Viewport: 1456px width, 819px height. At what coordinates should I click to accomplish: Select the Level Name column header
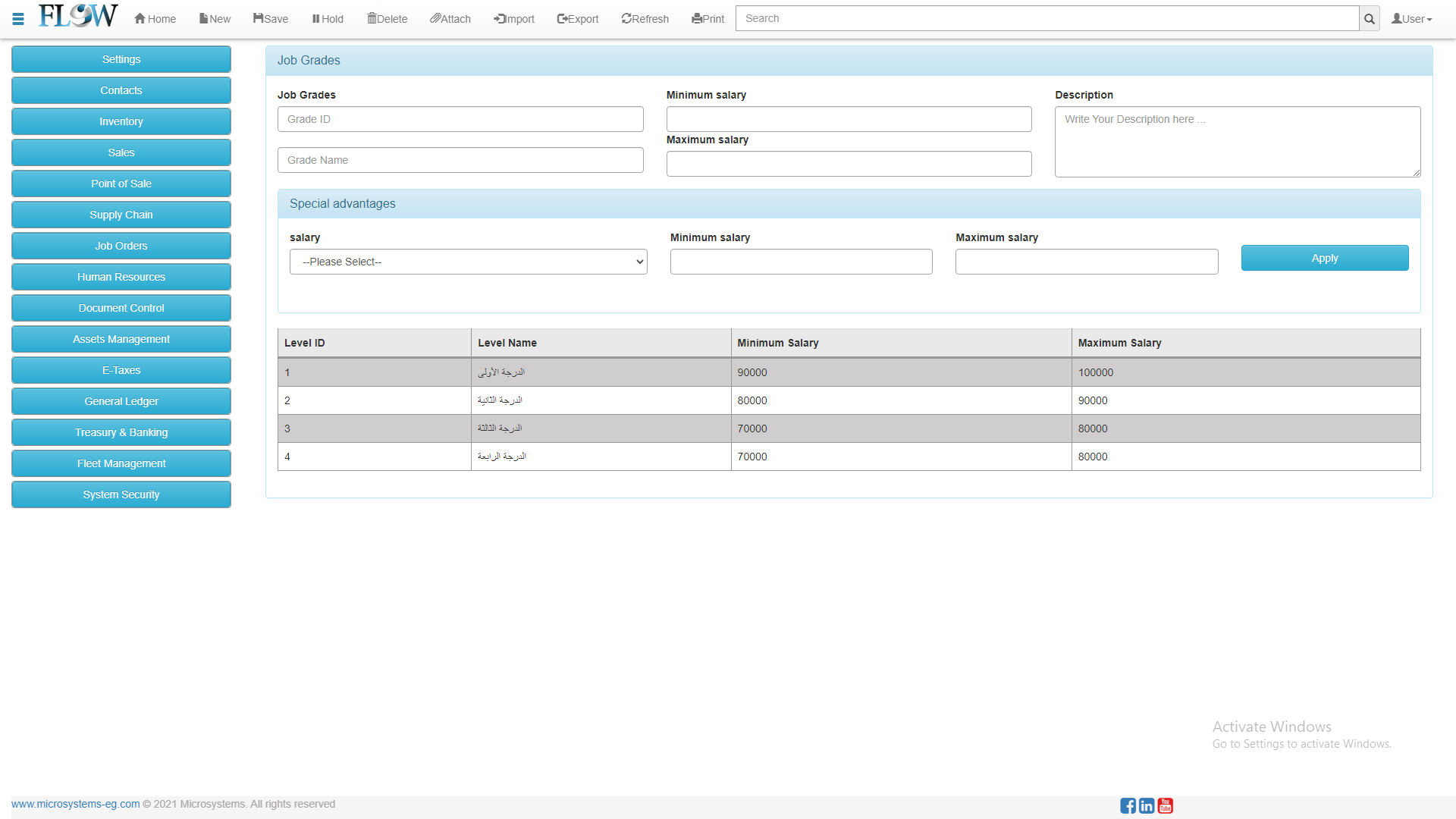[x=601, y=343]
